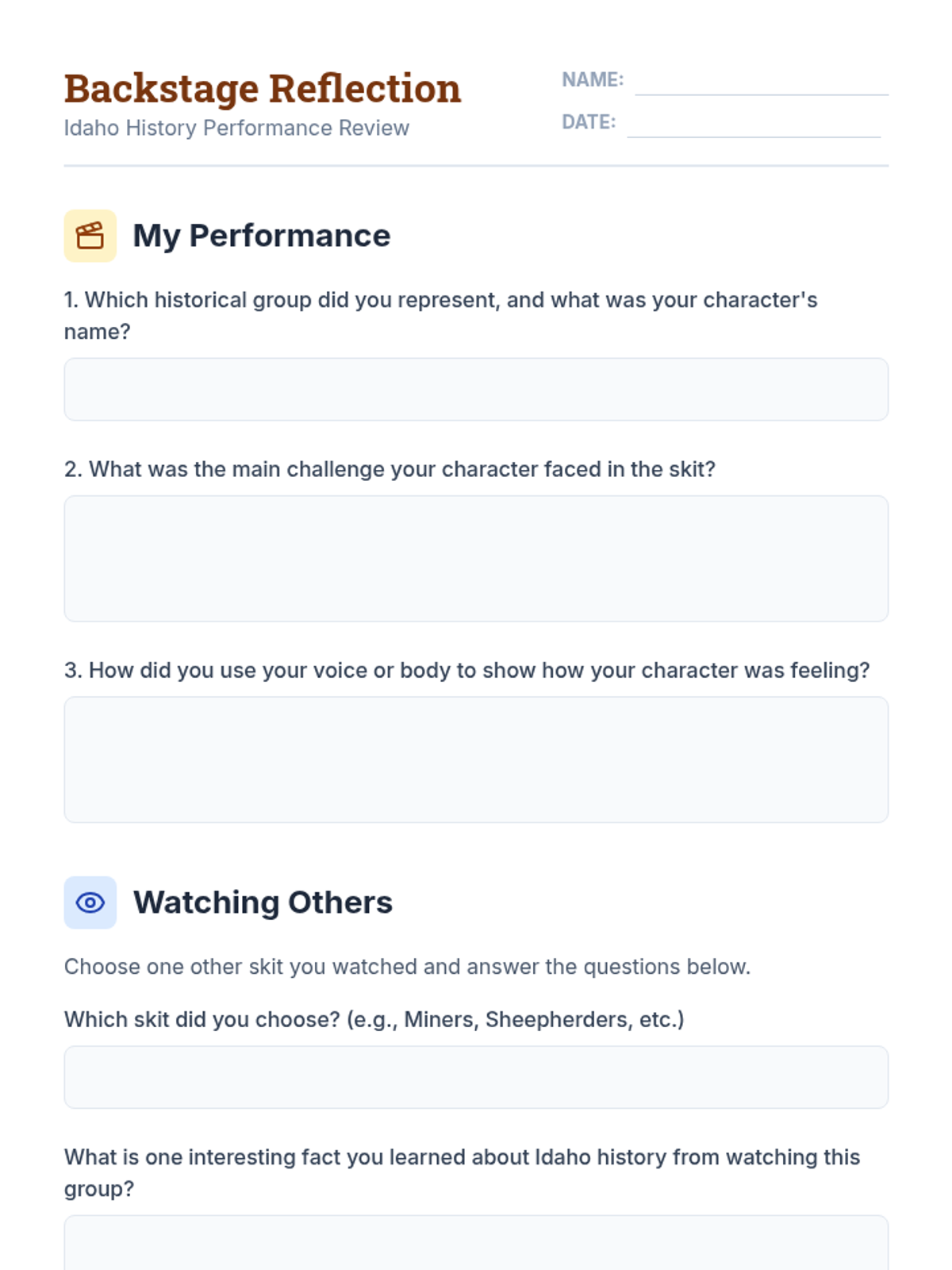Image resolution: width=952 pixels, height=1270 pixels.
Task: Click the question 2 text about main challenge
Action: click(390, 469)
